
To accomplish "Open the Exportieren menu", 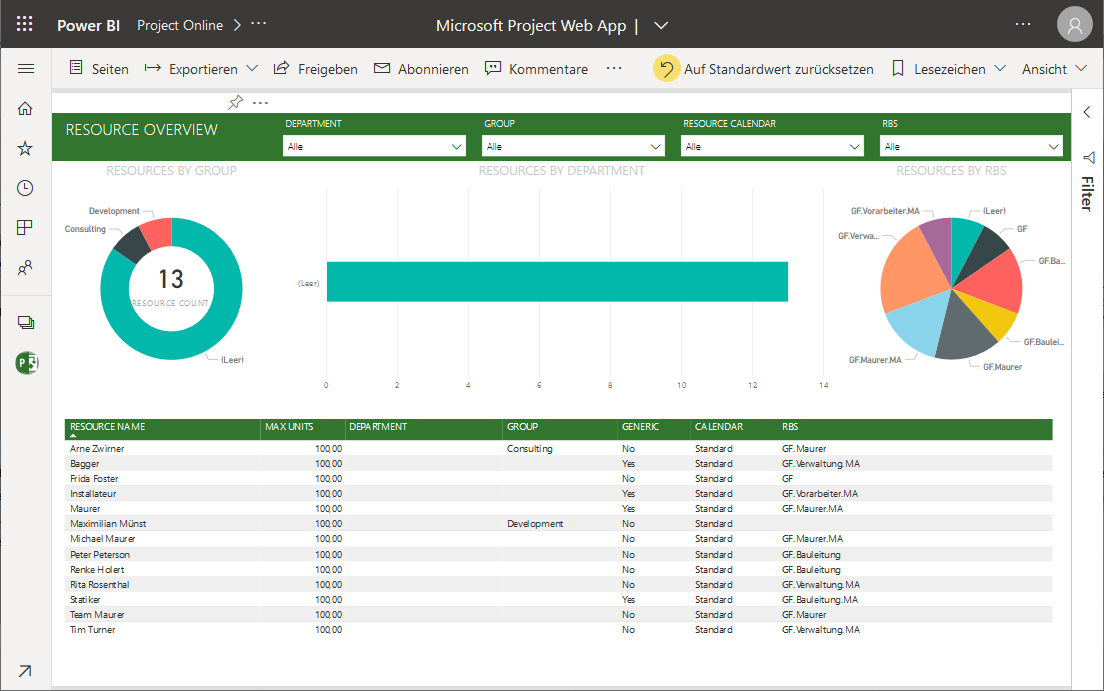I will (x=201, y=68).
